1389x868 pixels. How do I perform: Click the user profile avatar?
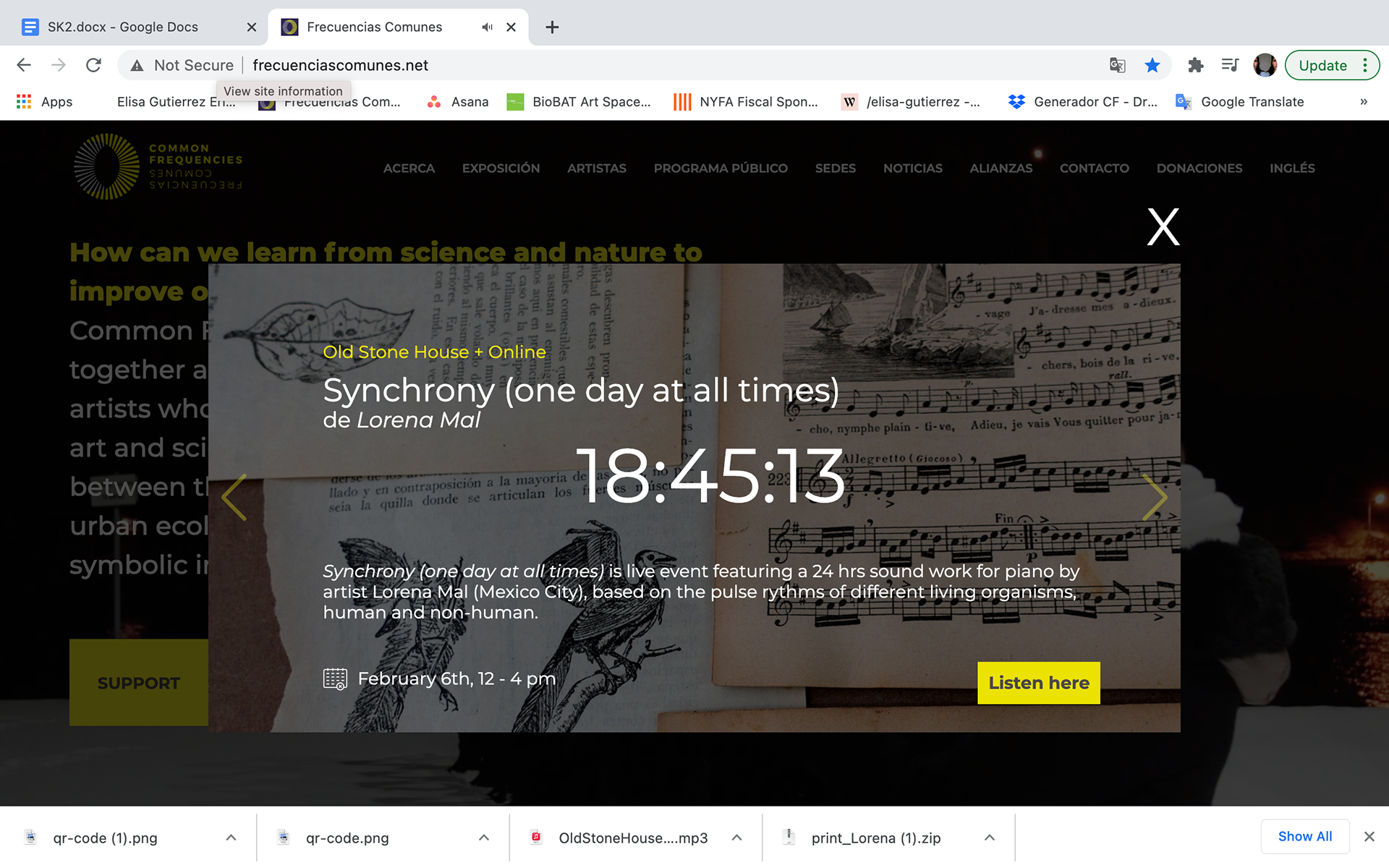click(1265, 65)
